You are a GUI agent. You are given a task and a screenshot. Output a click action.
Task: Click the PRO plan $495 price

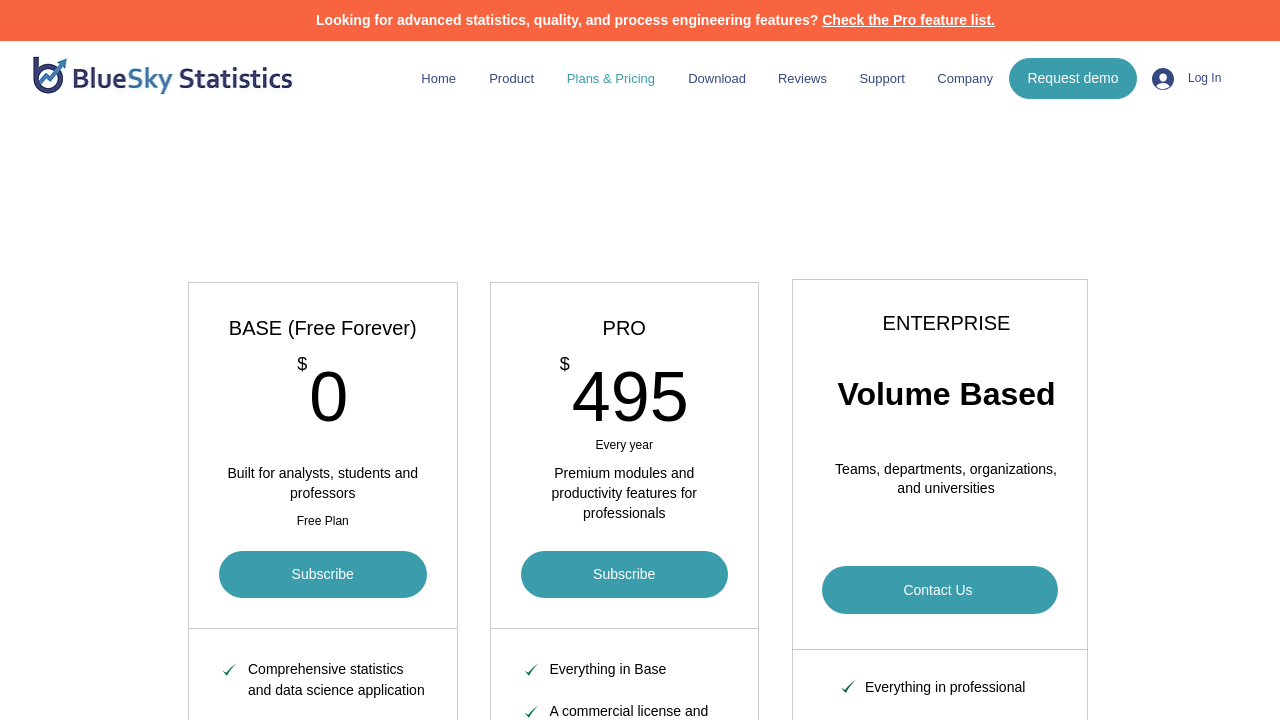tap(629, 397)
